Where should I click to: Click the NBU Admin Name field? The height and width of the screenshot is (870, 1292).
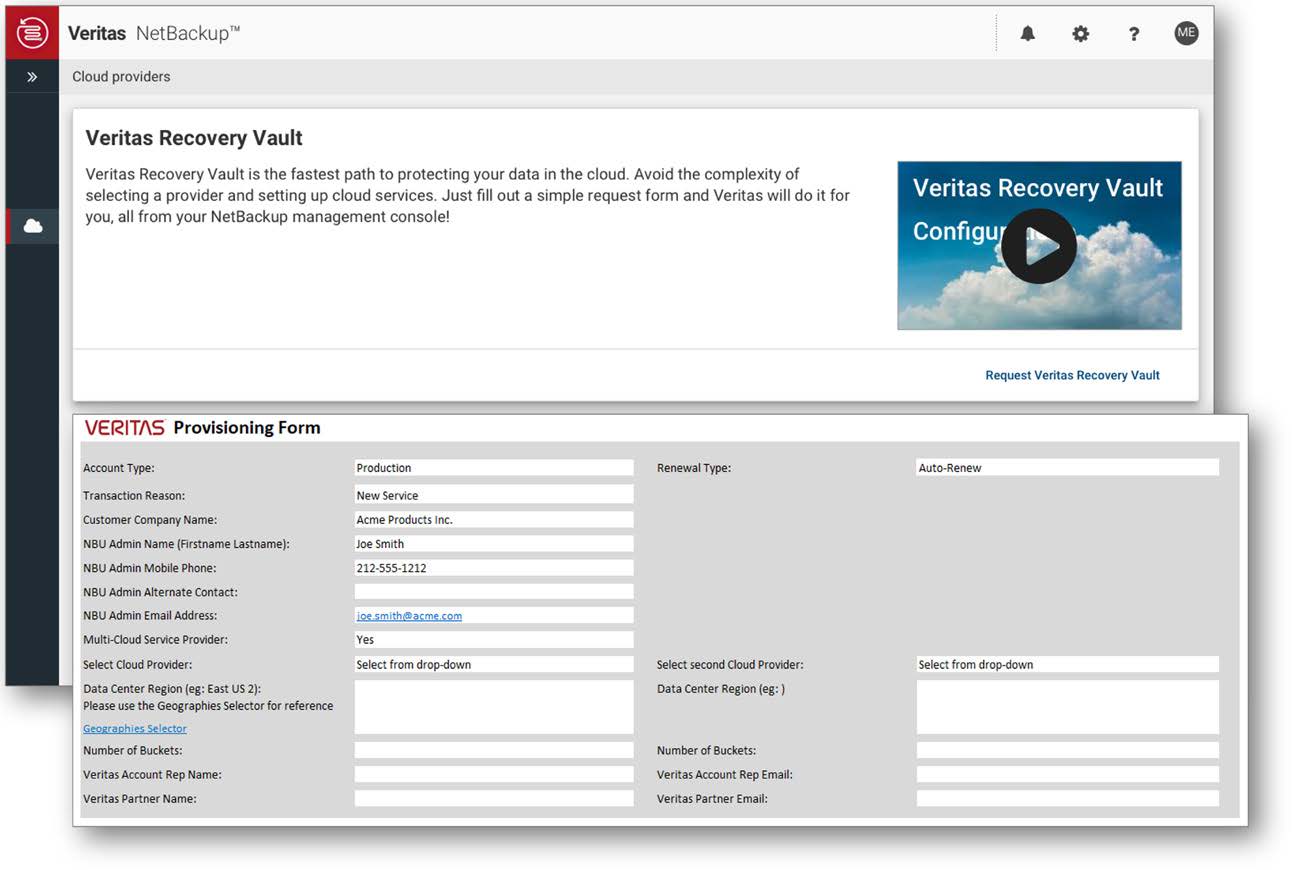(494, 544)
